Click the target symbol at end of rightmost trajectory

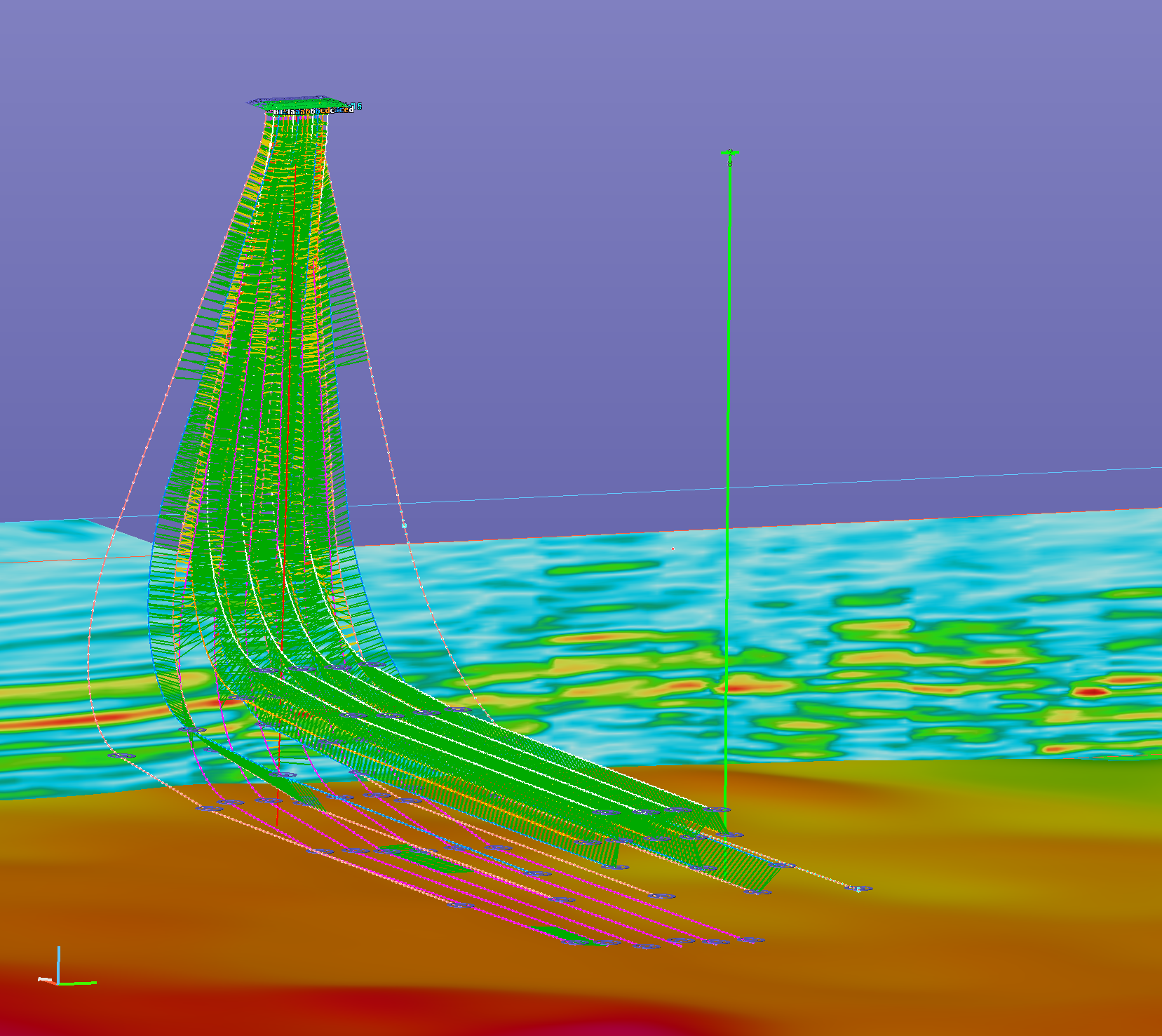click(x=859, y=889)
